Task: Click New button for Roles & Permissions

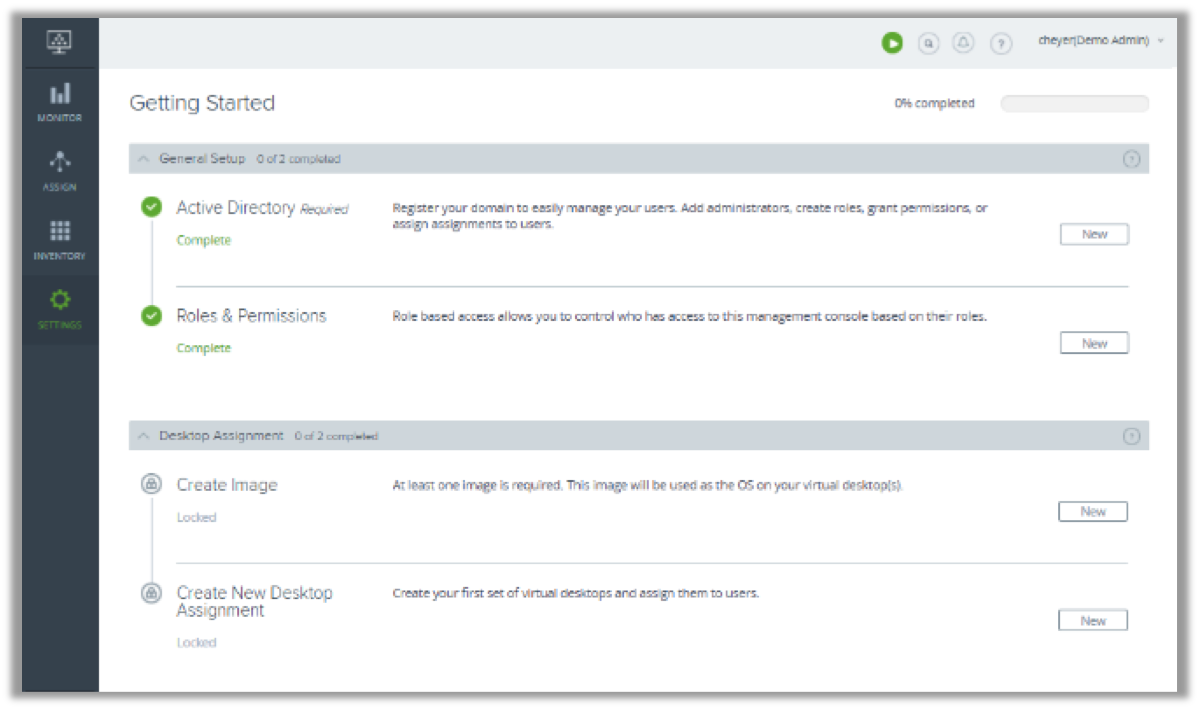Action: 1094,343
